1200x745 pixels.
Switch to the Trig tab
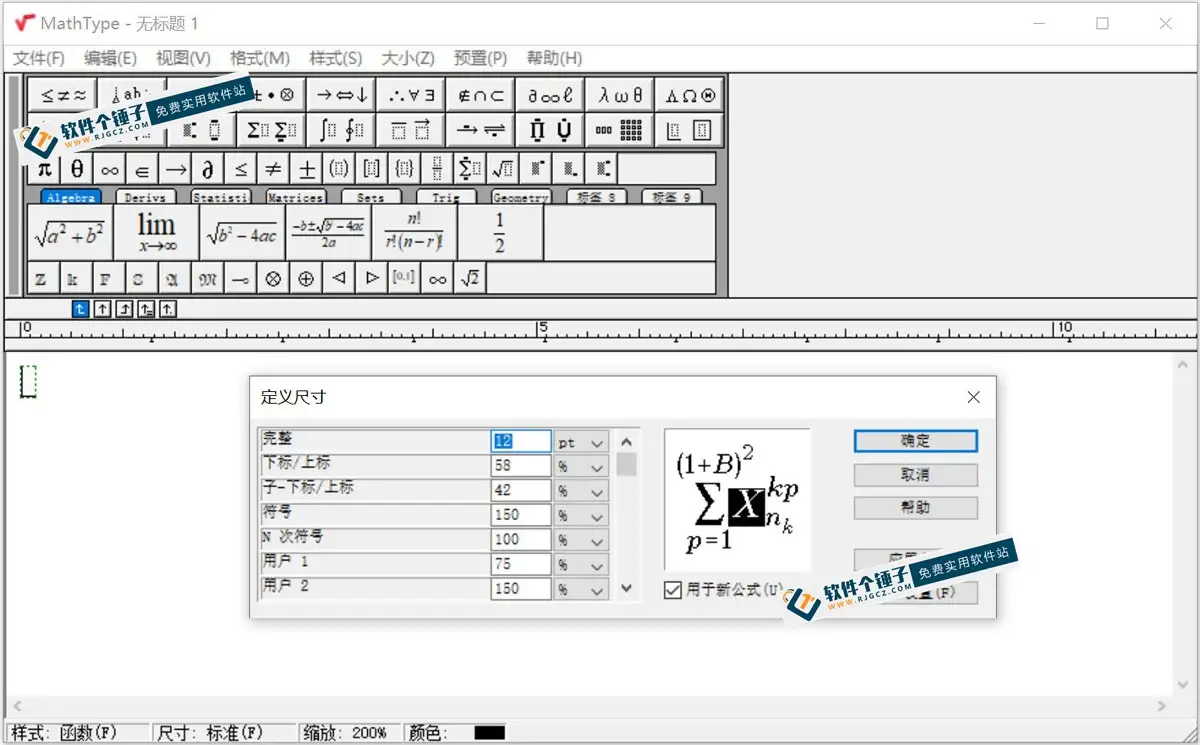446,197
